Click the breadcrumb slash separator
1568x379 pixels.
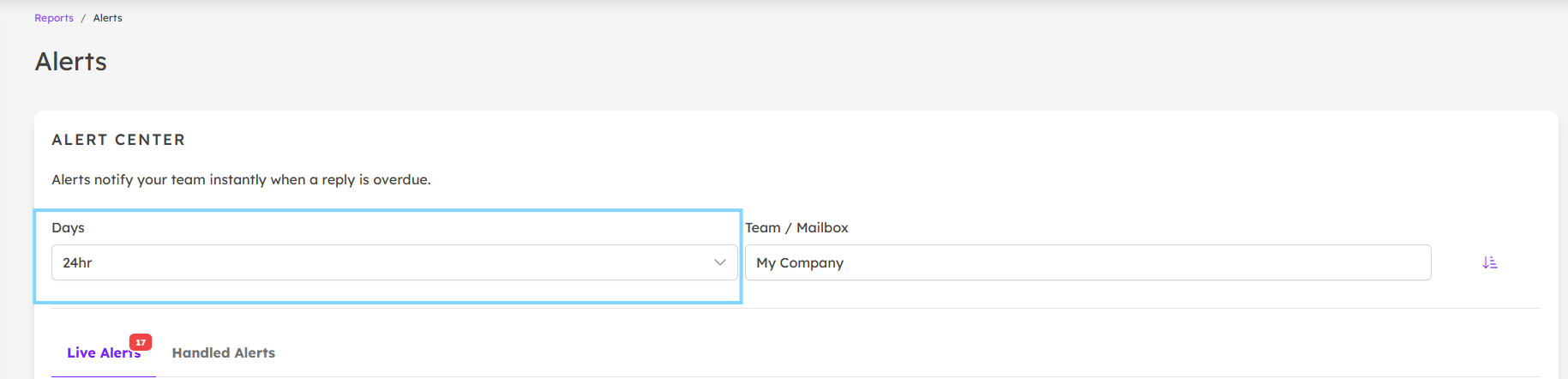(x=83, y=18)
